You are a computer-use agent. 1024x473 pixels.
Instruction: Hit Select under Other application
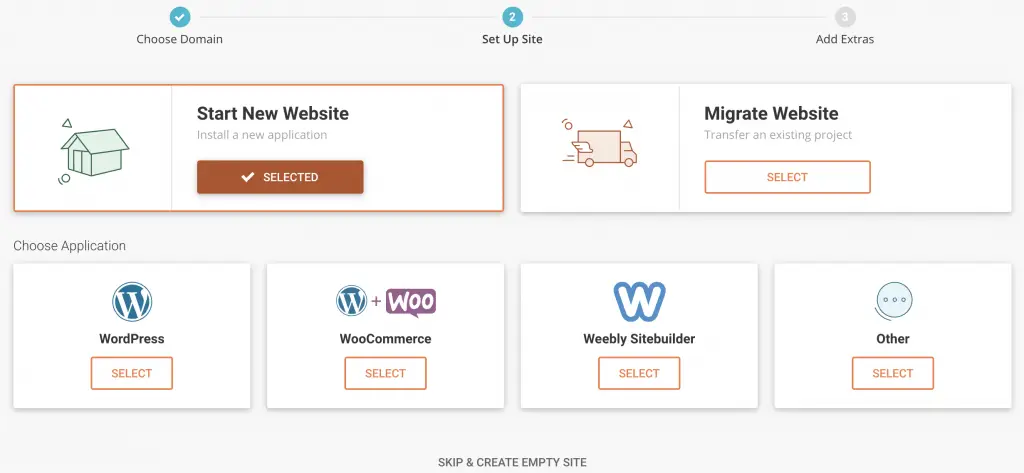pos(893,373)
